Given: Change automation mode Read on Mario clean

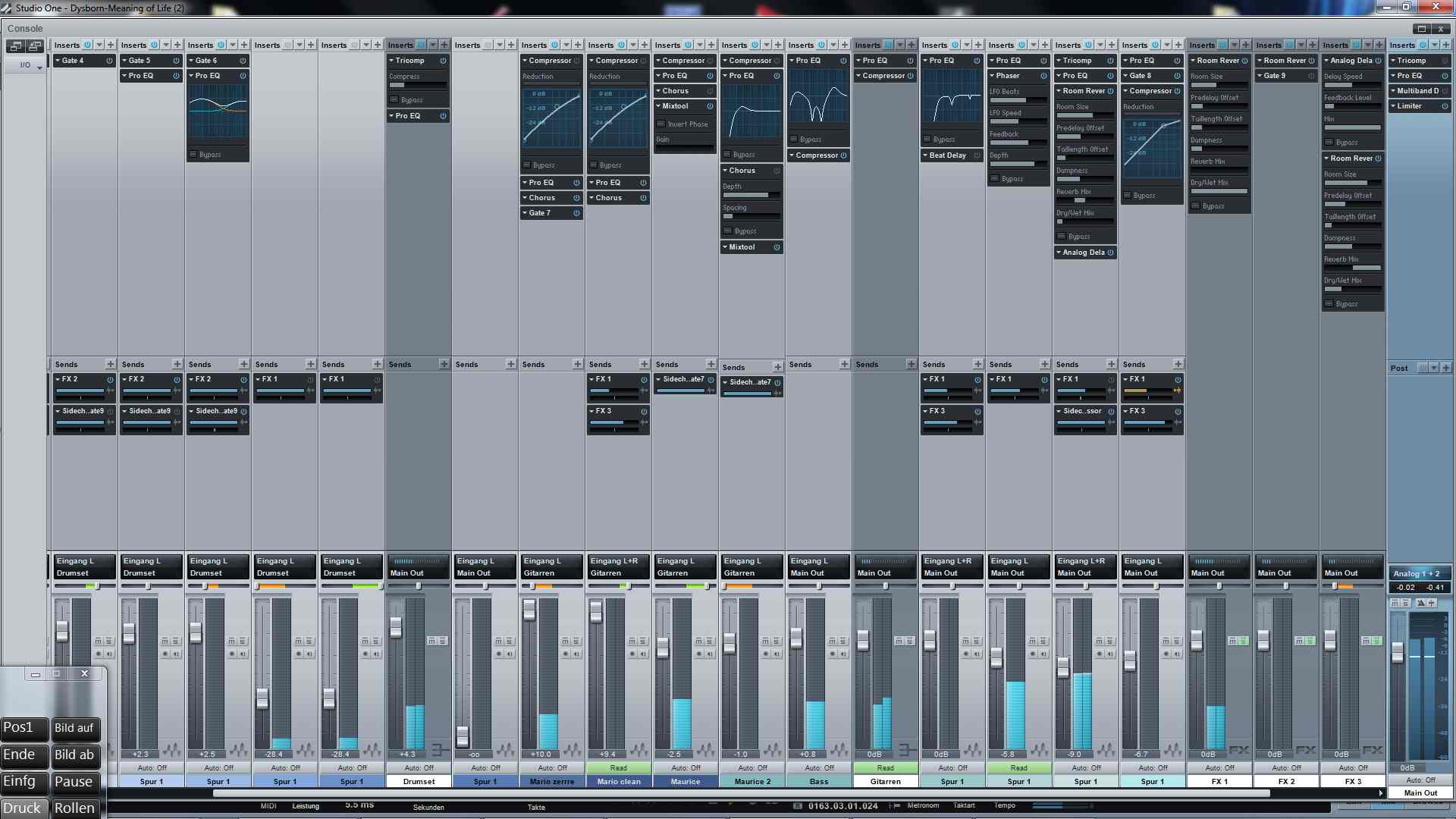Looking at the screenshot, I should click(619, 768).
